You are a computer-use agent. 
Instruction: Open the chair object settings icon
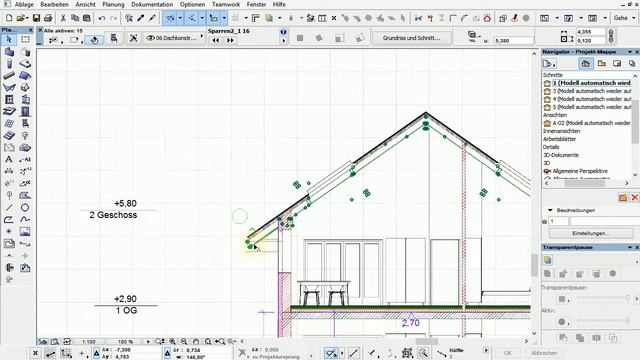114,38
